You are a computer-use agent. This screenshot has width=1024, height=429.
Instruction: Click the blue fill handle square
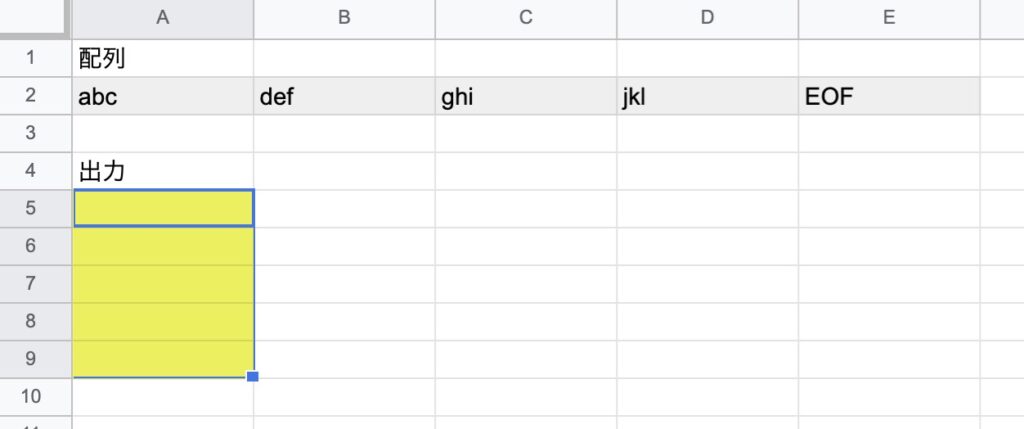tap(253, 376)
